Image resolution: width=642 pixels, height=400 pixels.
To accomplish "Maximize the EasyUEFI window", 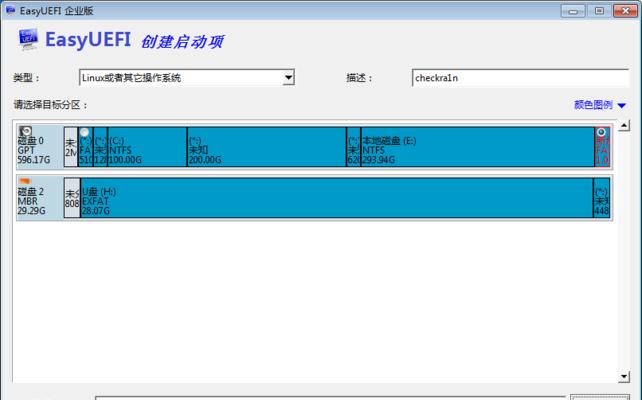I will [599, 11].
